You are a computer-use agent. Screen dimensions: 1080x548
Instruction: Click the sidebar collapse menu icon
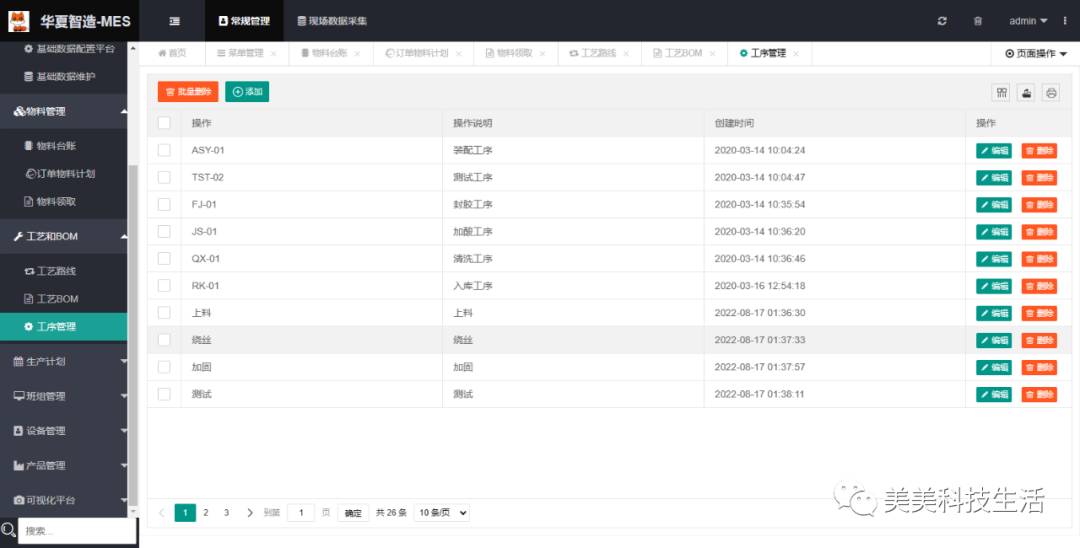pyautogui.click(x=175, y=21)
